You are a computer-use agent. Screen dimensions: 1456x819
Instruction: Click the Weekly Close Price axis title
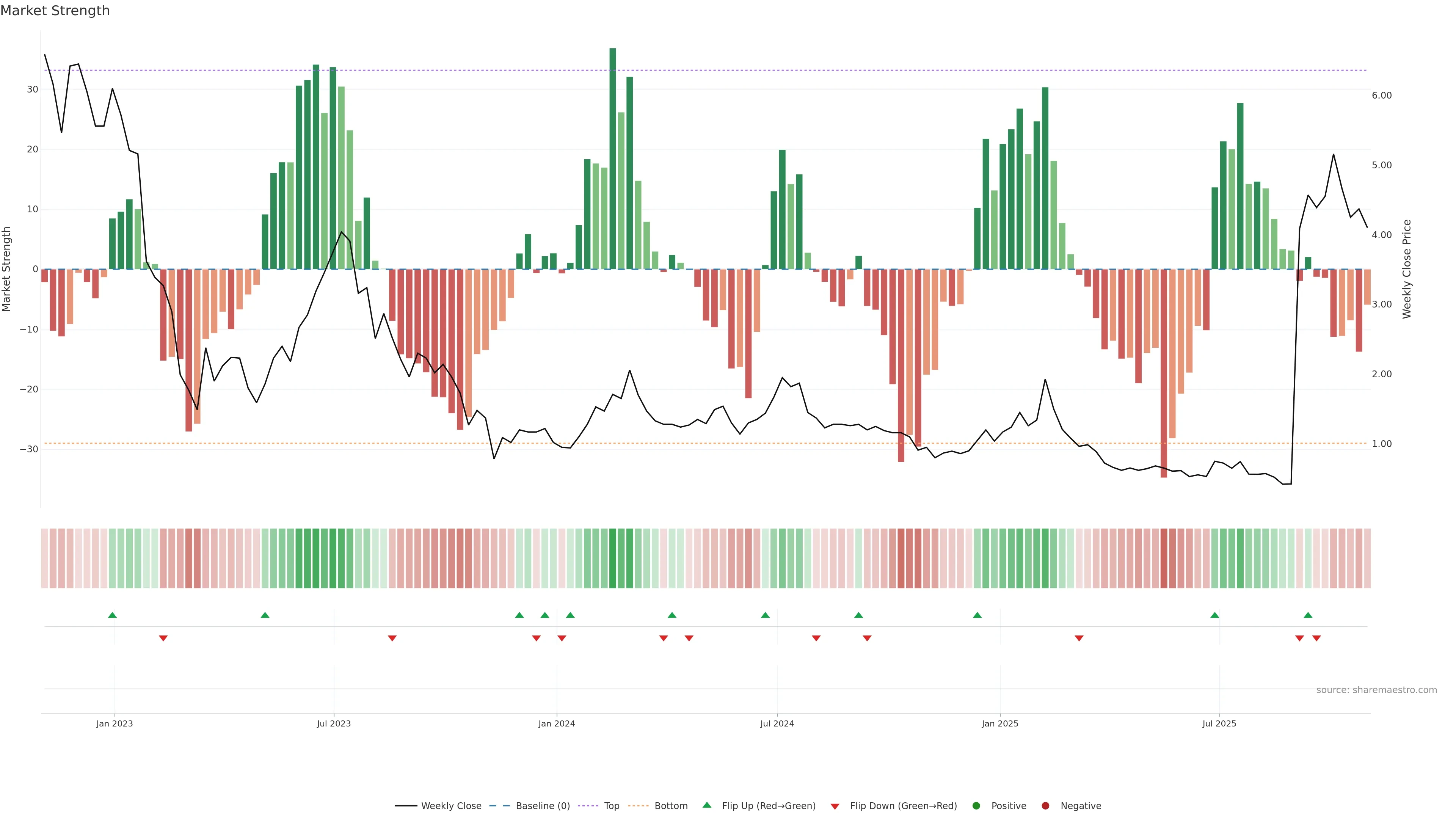[1407, 269]
